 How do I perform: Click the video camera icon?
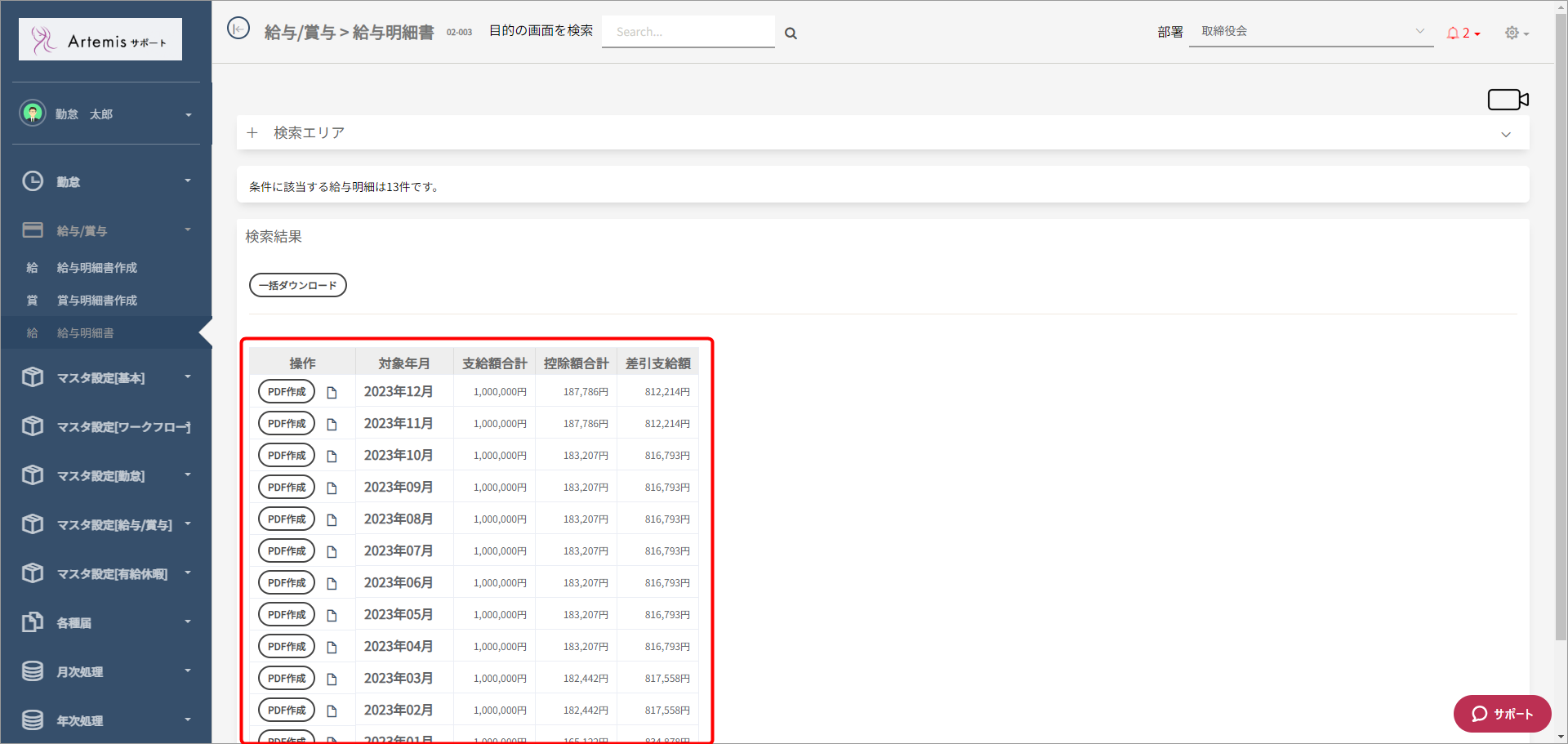pos(1507,100)
